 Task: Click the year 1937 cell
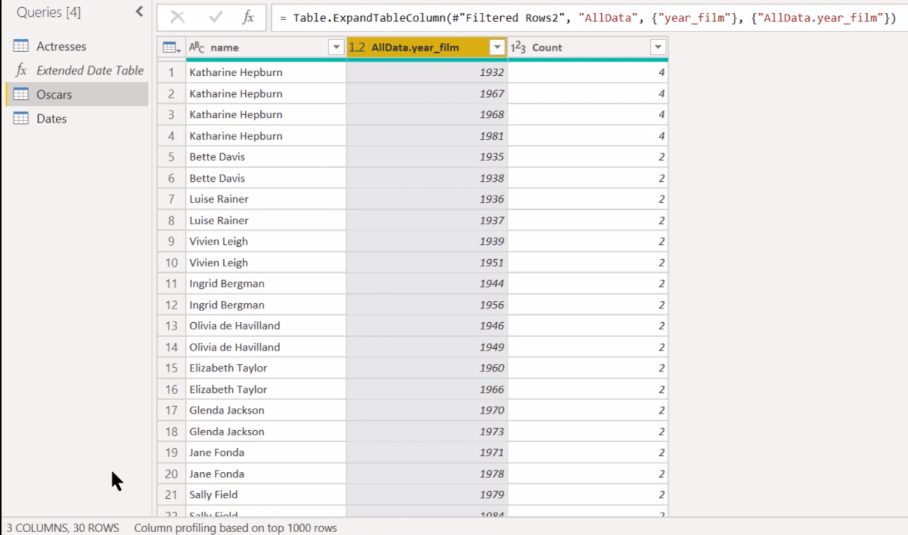click(427, 221)
